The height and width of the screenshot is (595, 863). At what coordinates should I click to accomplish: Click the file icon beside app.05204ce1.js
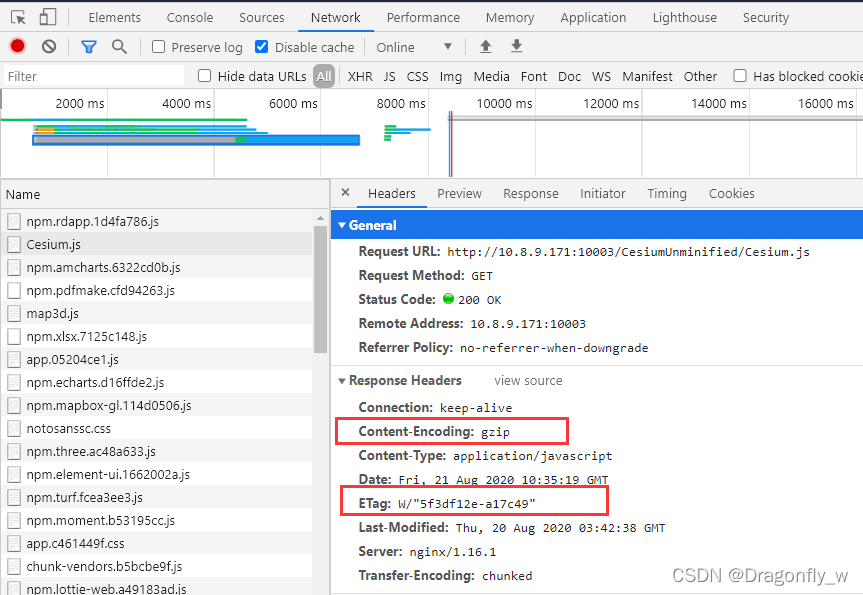[x=14, y=360]
